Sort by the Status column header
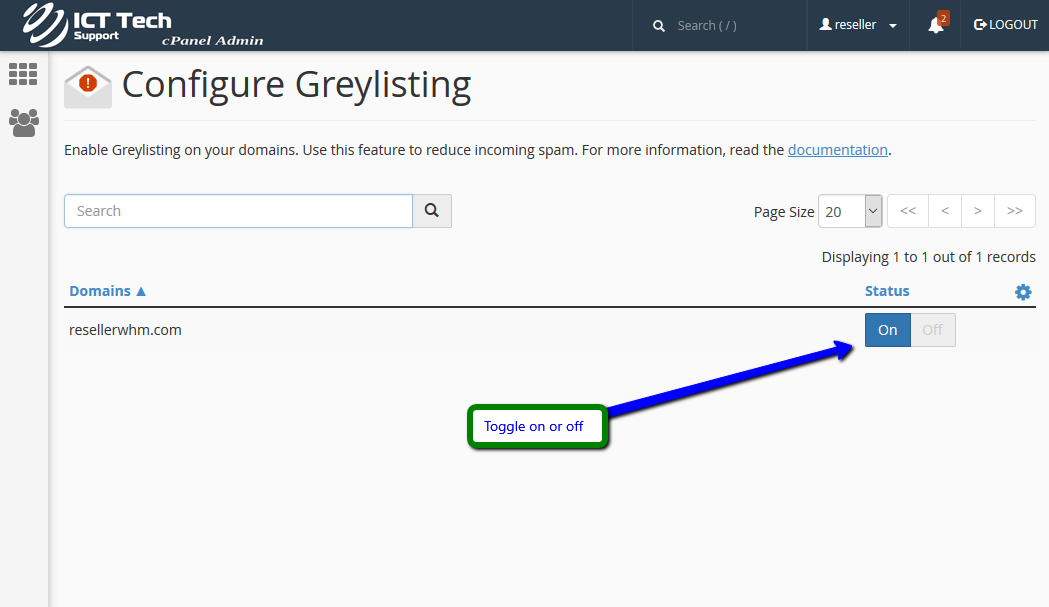 887,291
